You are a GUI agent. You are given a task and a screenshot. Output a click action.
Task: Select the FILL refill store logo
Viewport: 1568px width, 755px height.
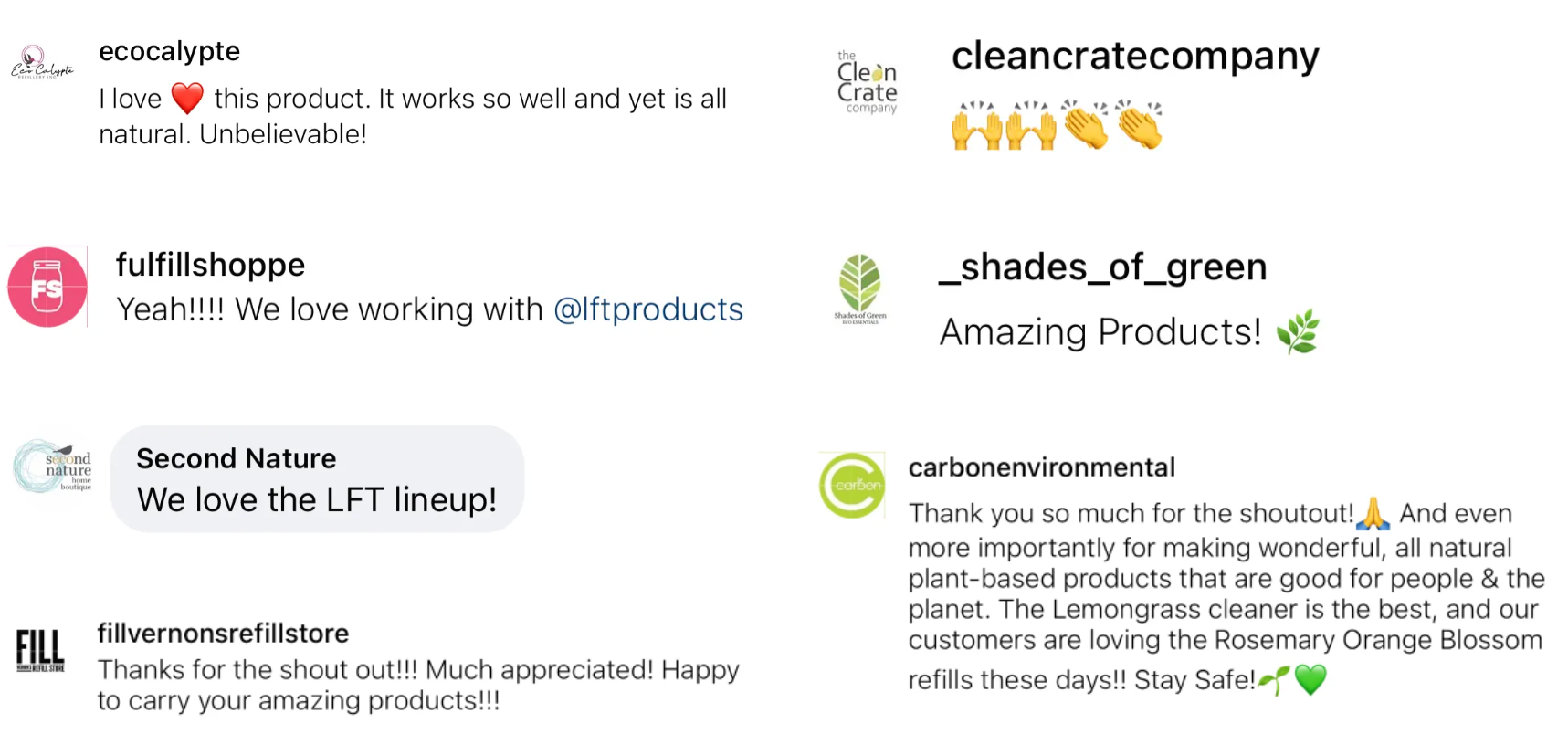click(x=40, y=650)
